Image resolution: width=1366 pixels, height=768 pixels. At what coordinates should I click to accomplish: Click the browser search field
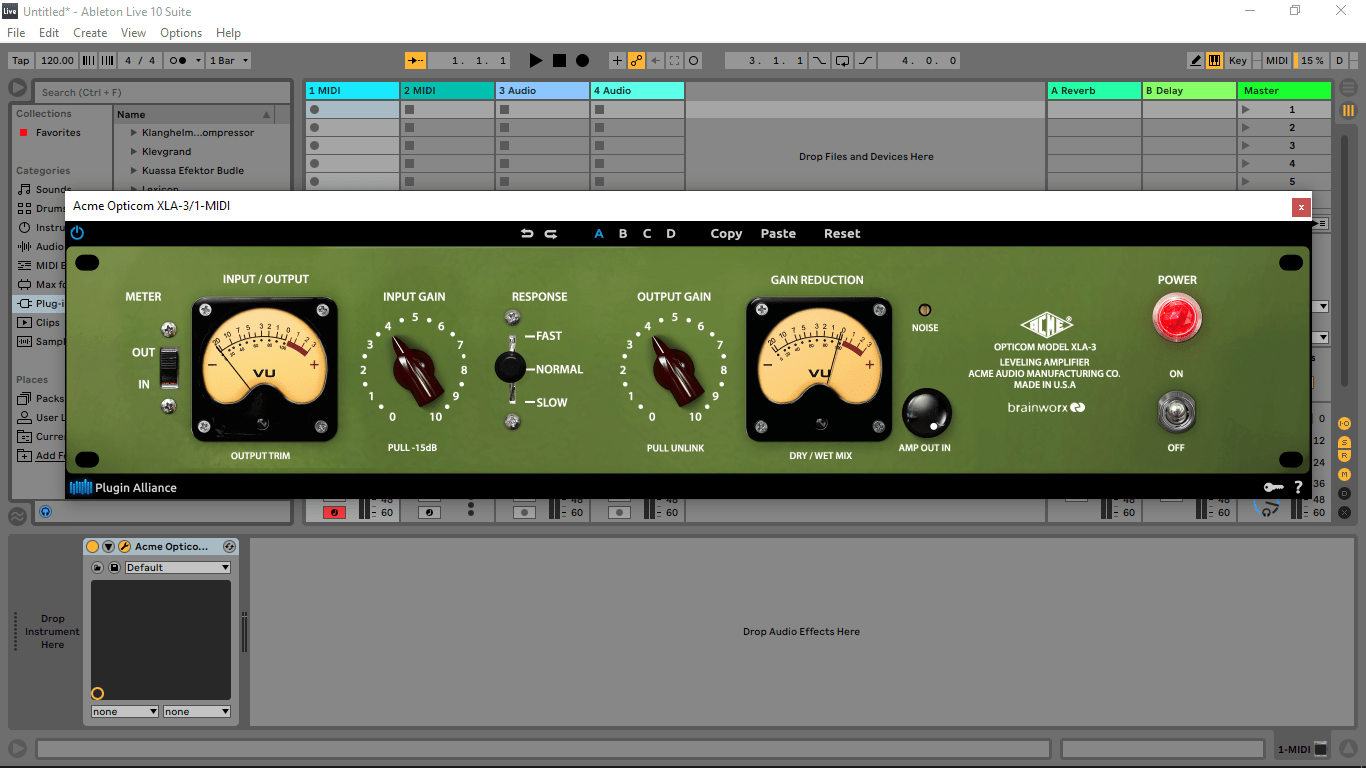[x=160, y=92]
